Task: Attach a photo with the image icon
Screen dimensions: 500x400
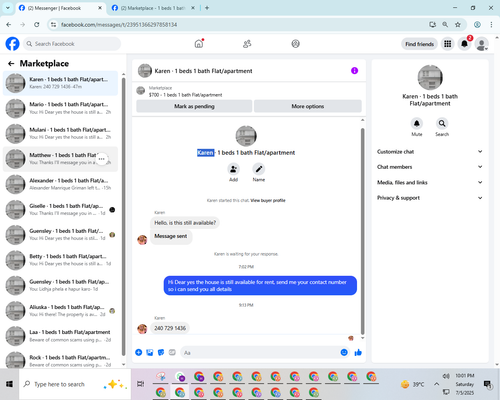Action: 150,352
